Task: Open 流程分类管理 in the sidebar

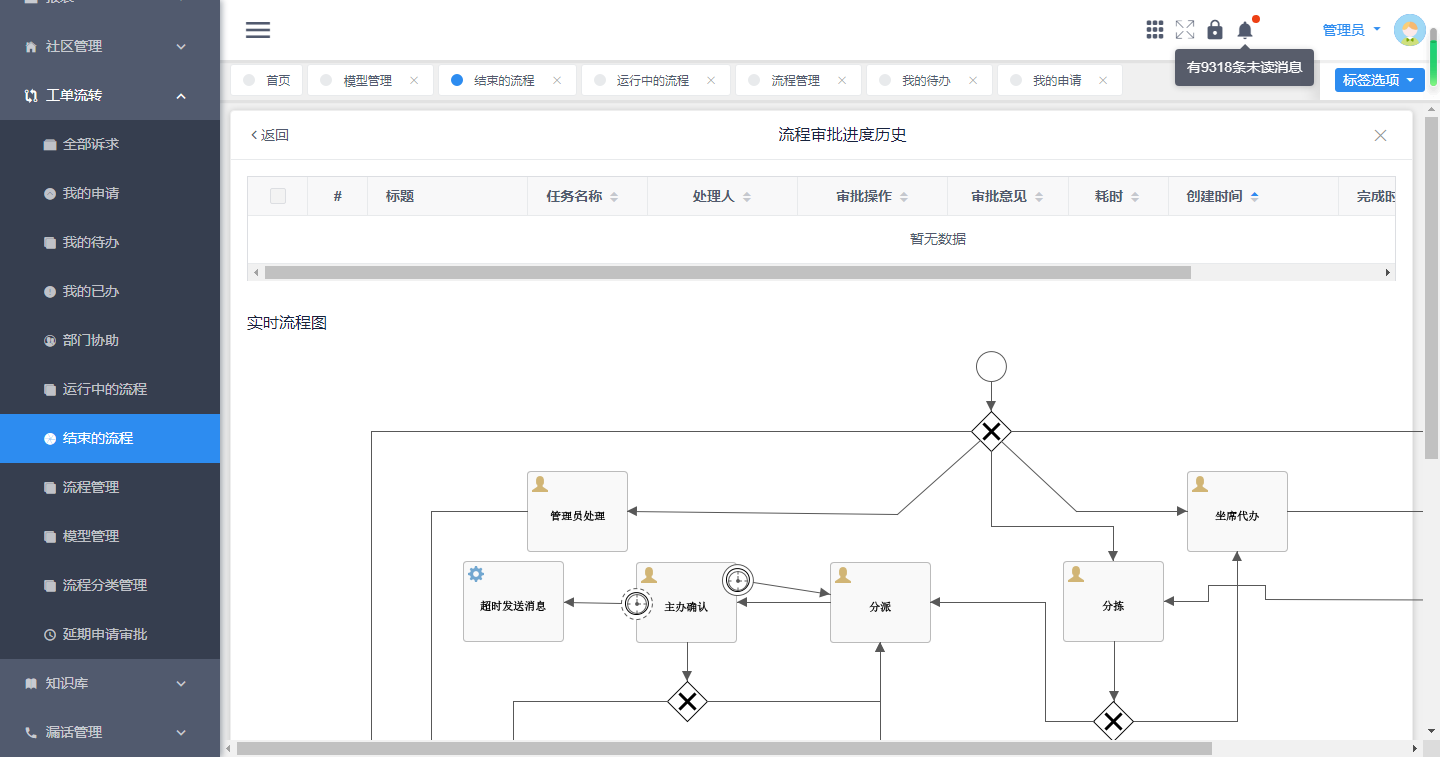Action: click(110, 585)
